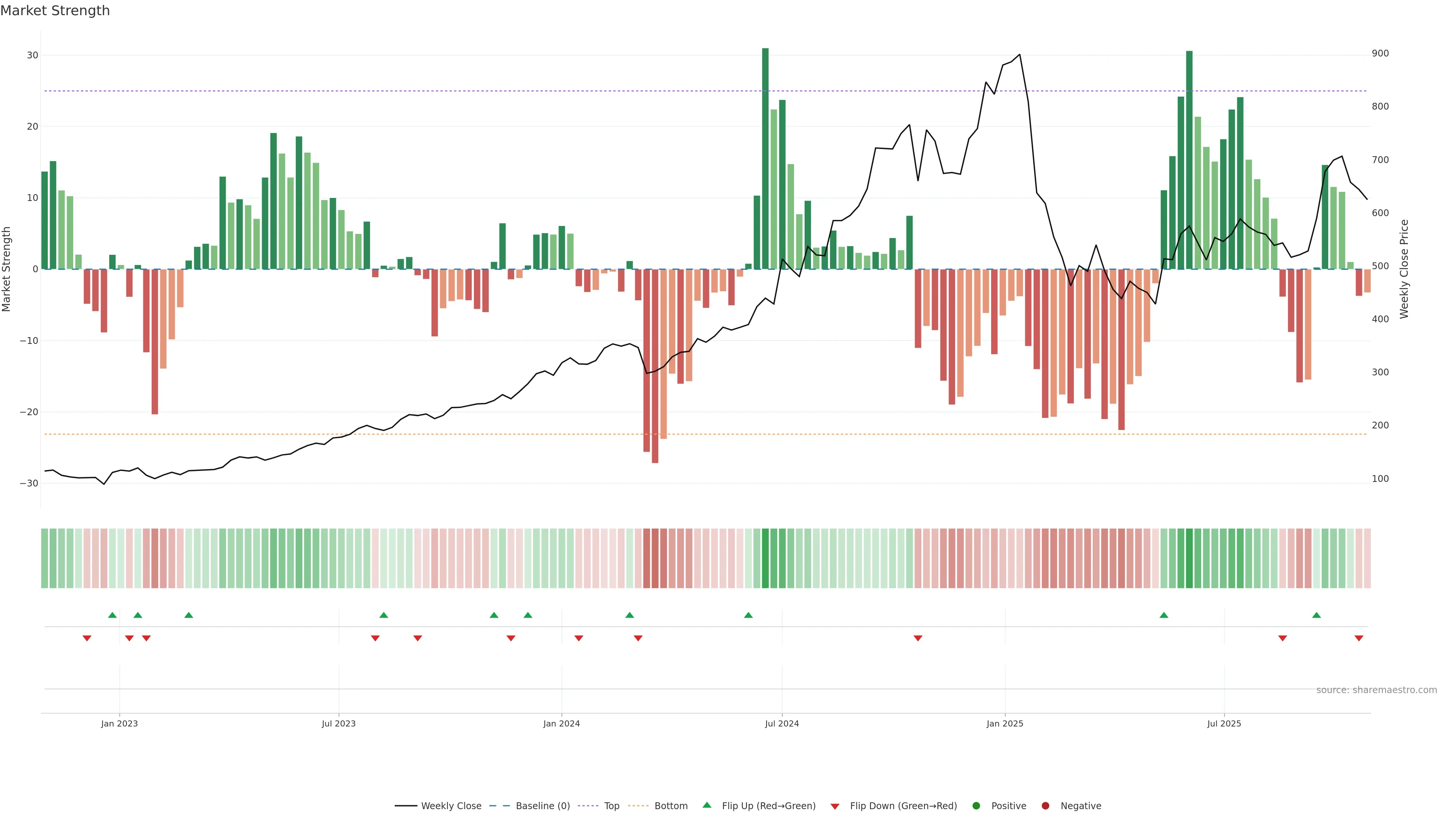Click the tallest green bar near Jul 2024

click(765, 158)
